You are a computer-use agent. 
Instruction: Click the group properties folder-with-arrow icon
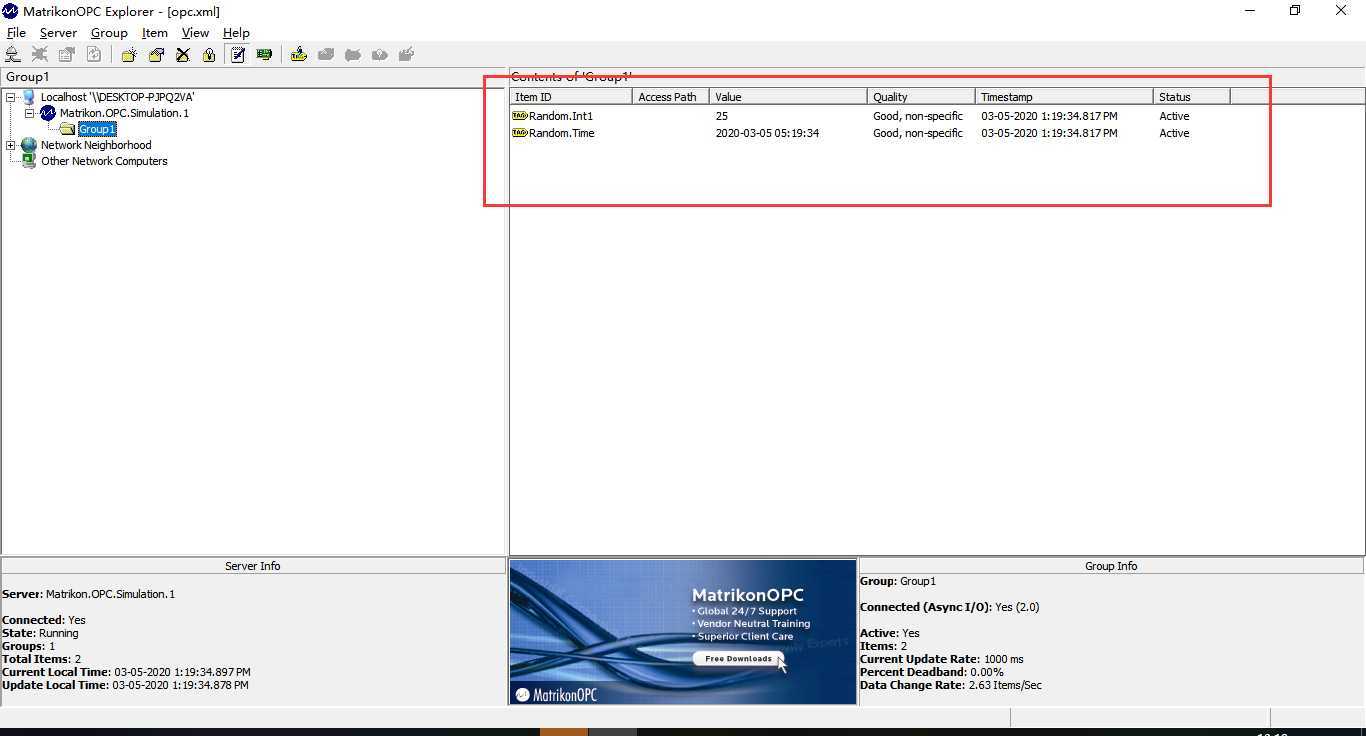tap(156, 55)
